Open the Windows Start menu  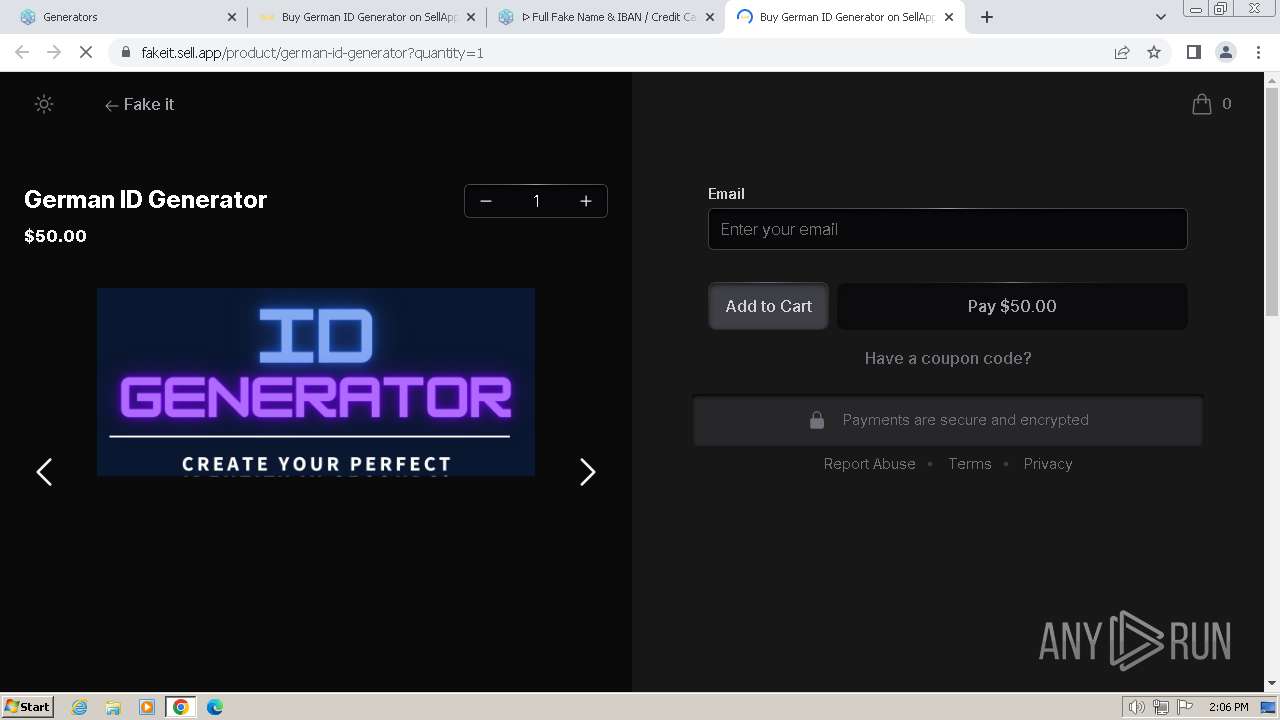click(x=27, y=706)
